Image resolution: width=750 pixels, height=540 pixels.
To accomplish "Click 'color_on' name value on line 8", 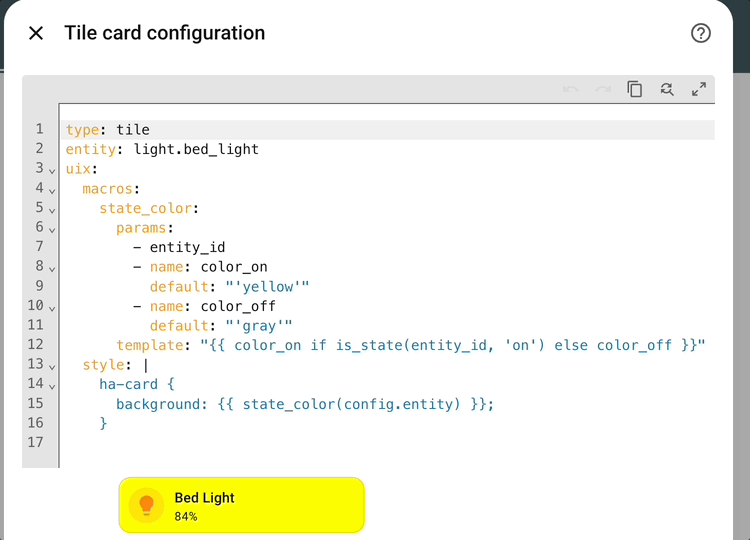I will point(234,267).
